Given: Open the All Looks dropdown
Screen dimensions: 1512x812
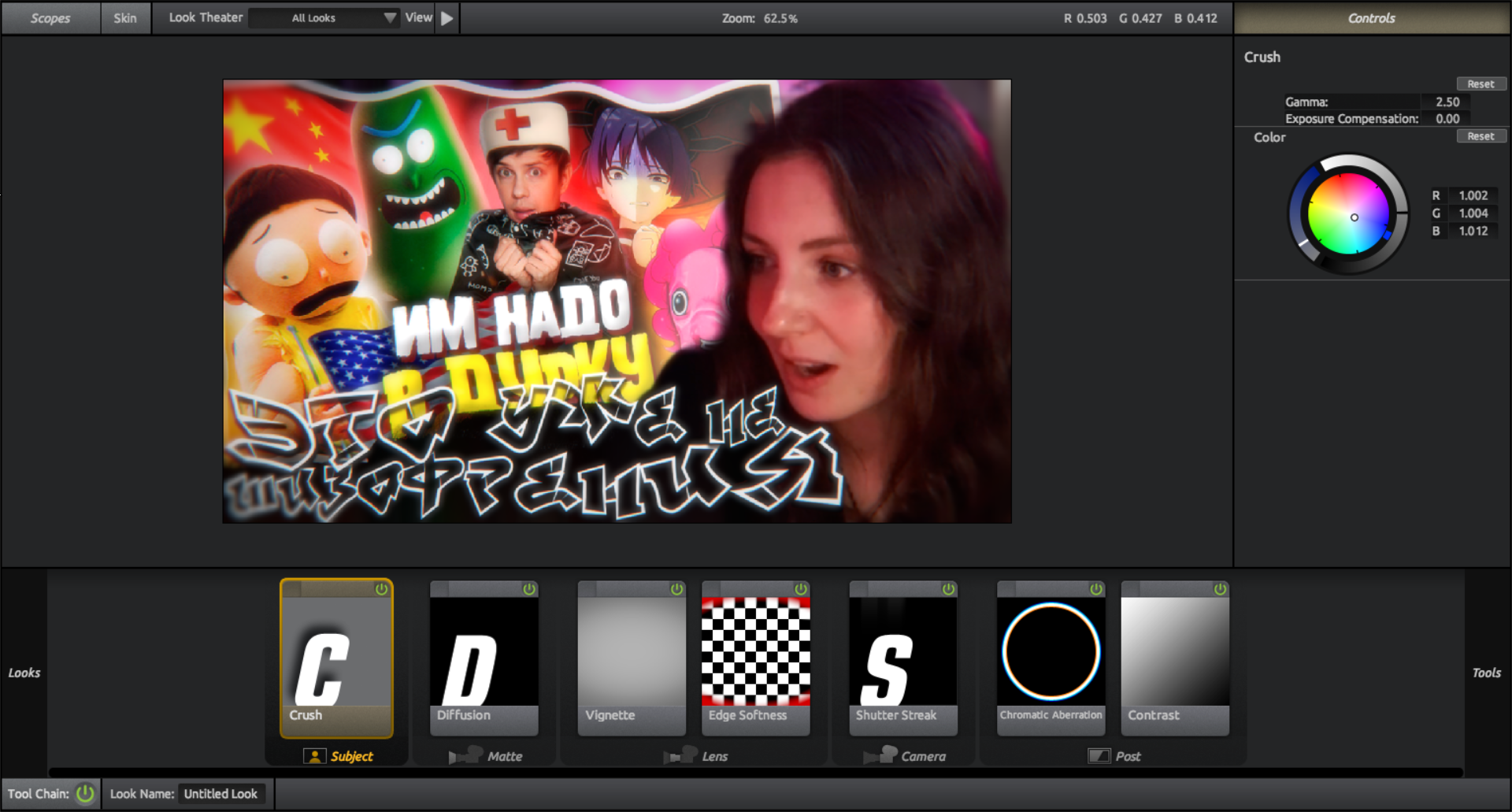Looking at the screenshot, I should pos(324,18).
